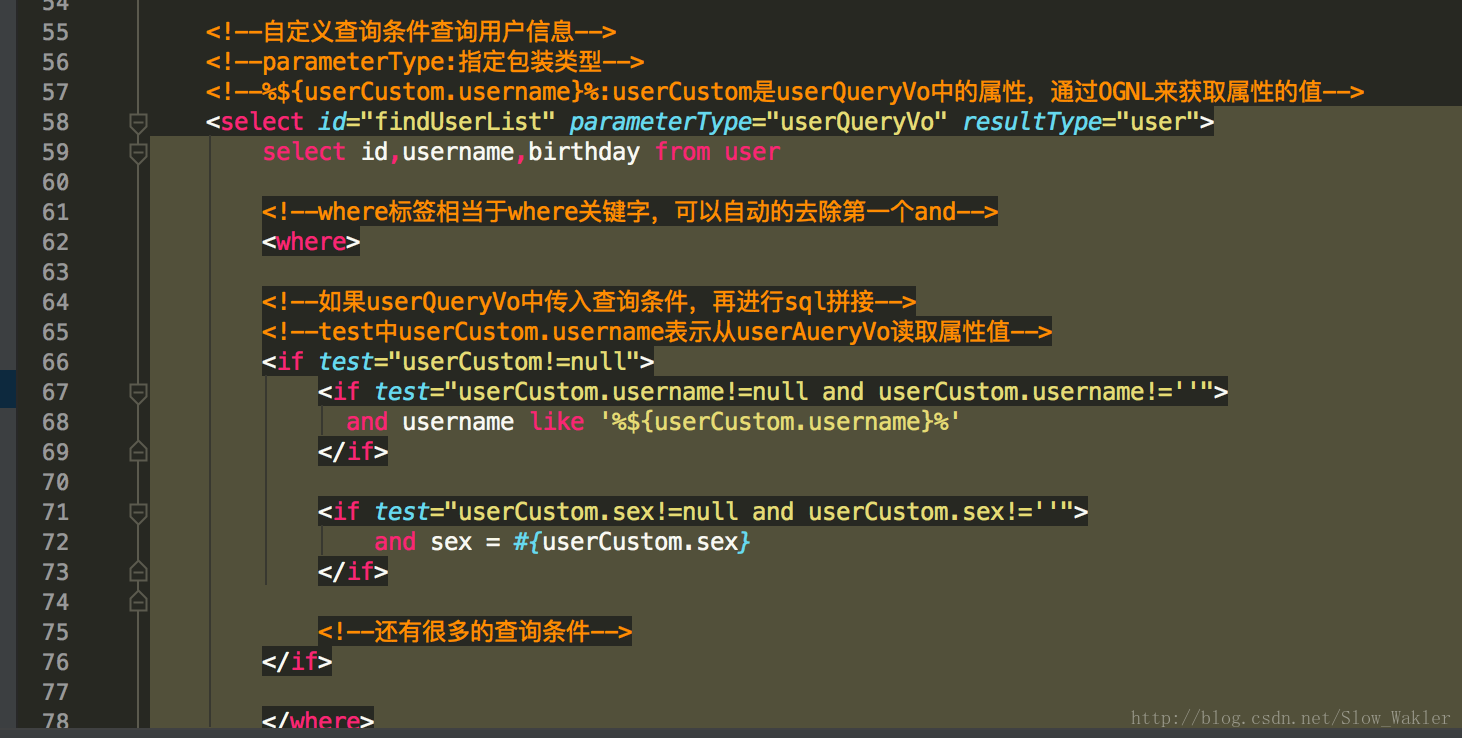The height and width of the screenshot is (738, 1462).
Task: Click the comment 'parameterType:指定包装类型'
Action: (x=425, y=62)
